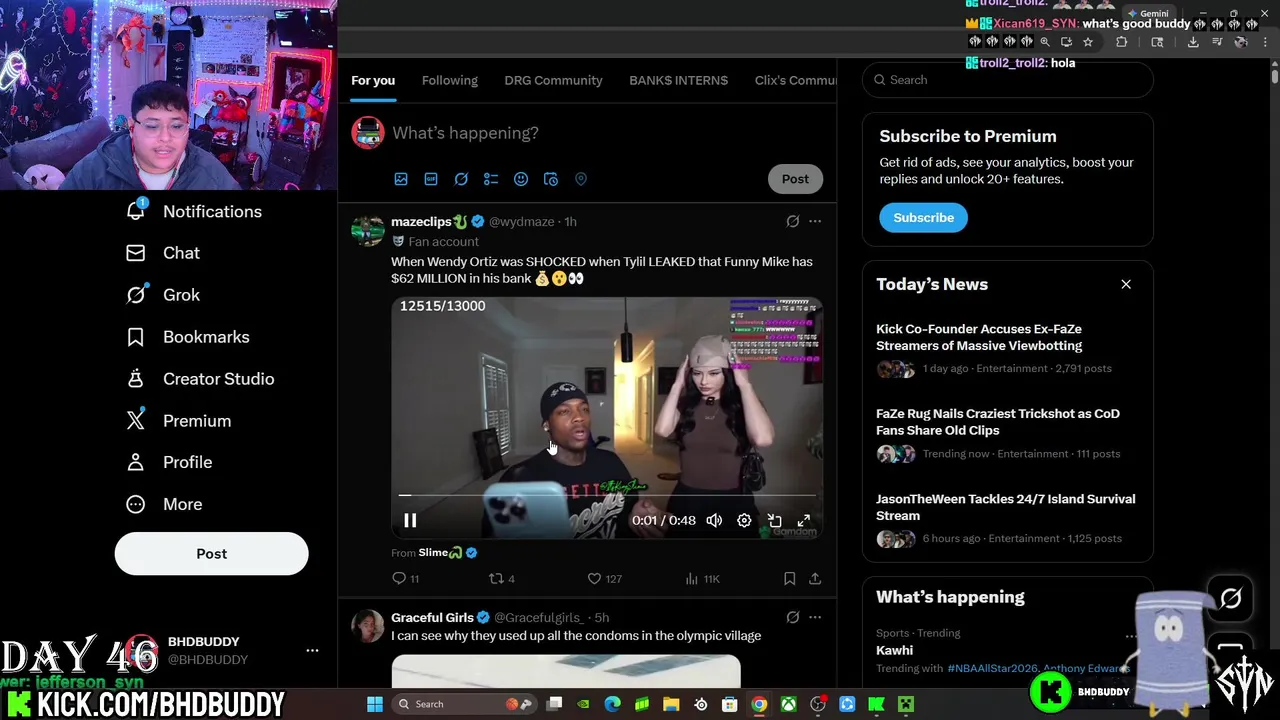Bookmark the mazeclips post

pos(789,578)
